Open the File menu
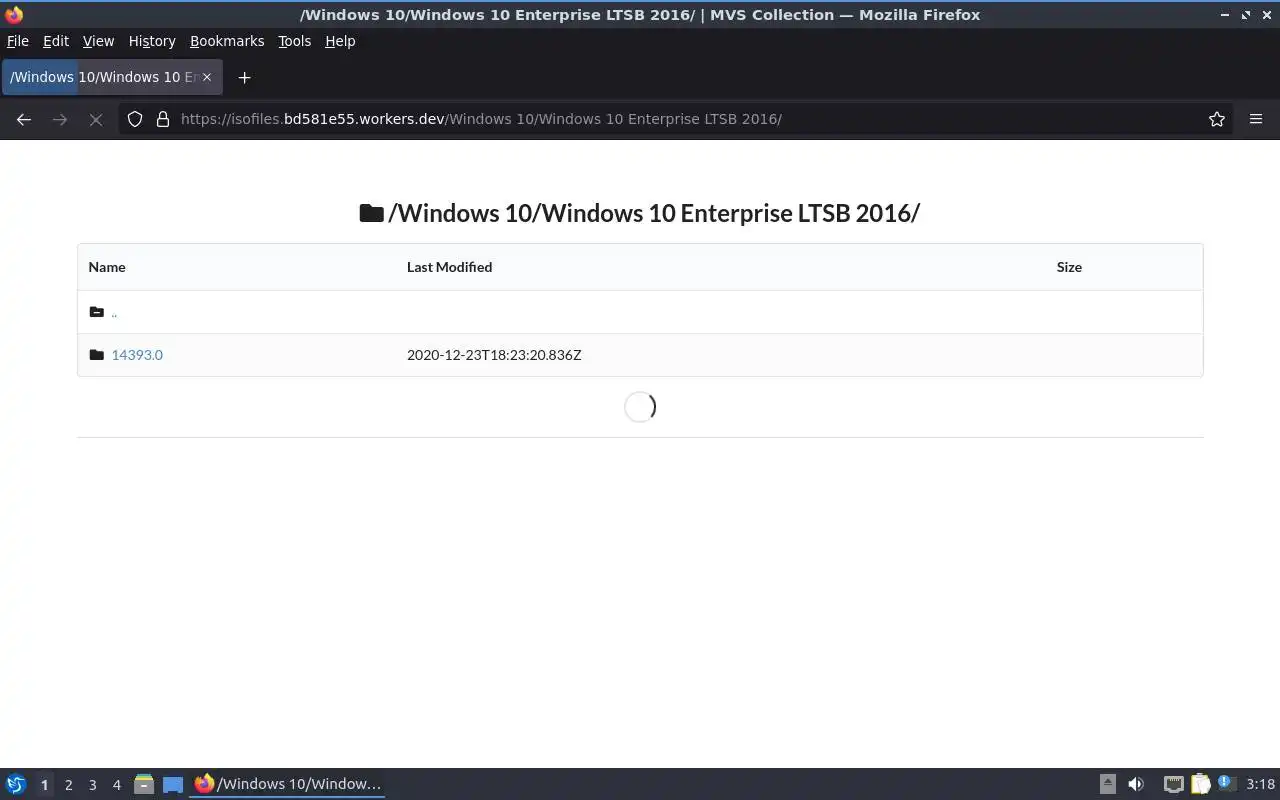 [x=18, y=41]
